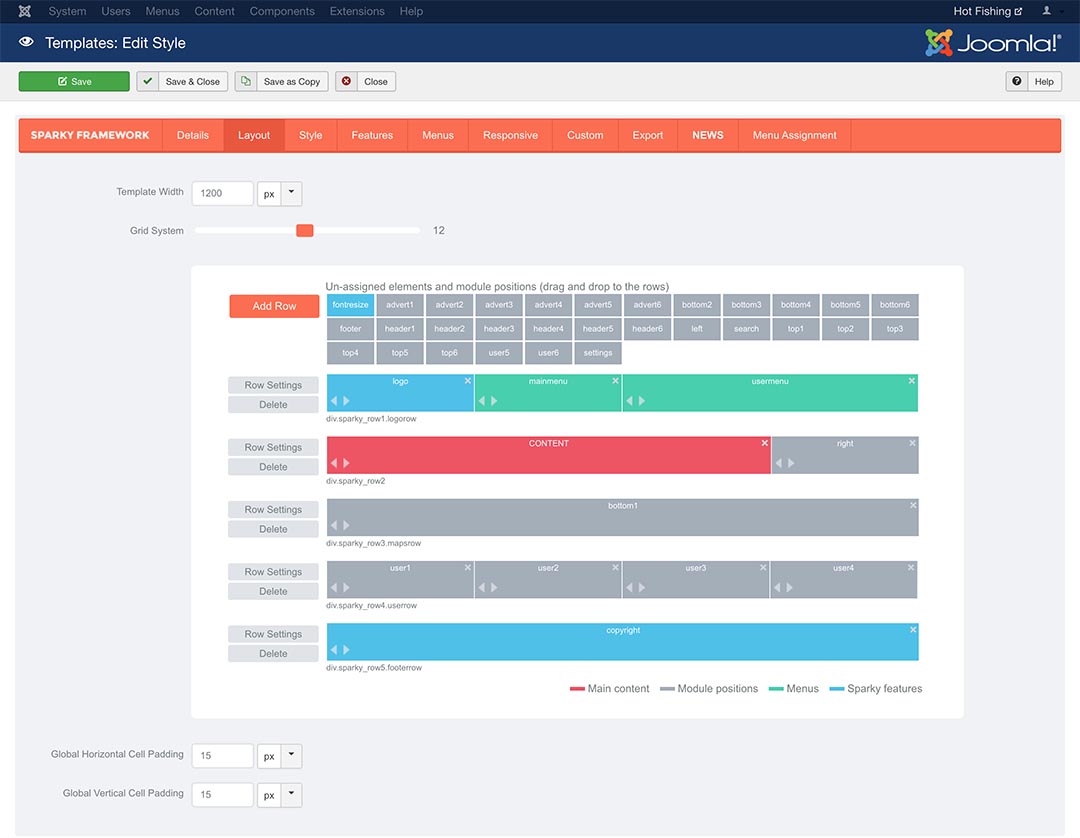Remove the user3 cell via X icon
This screenshot has height=838, width=1080.
tap(763, 567)
